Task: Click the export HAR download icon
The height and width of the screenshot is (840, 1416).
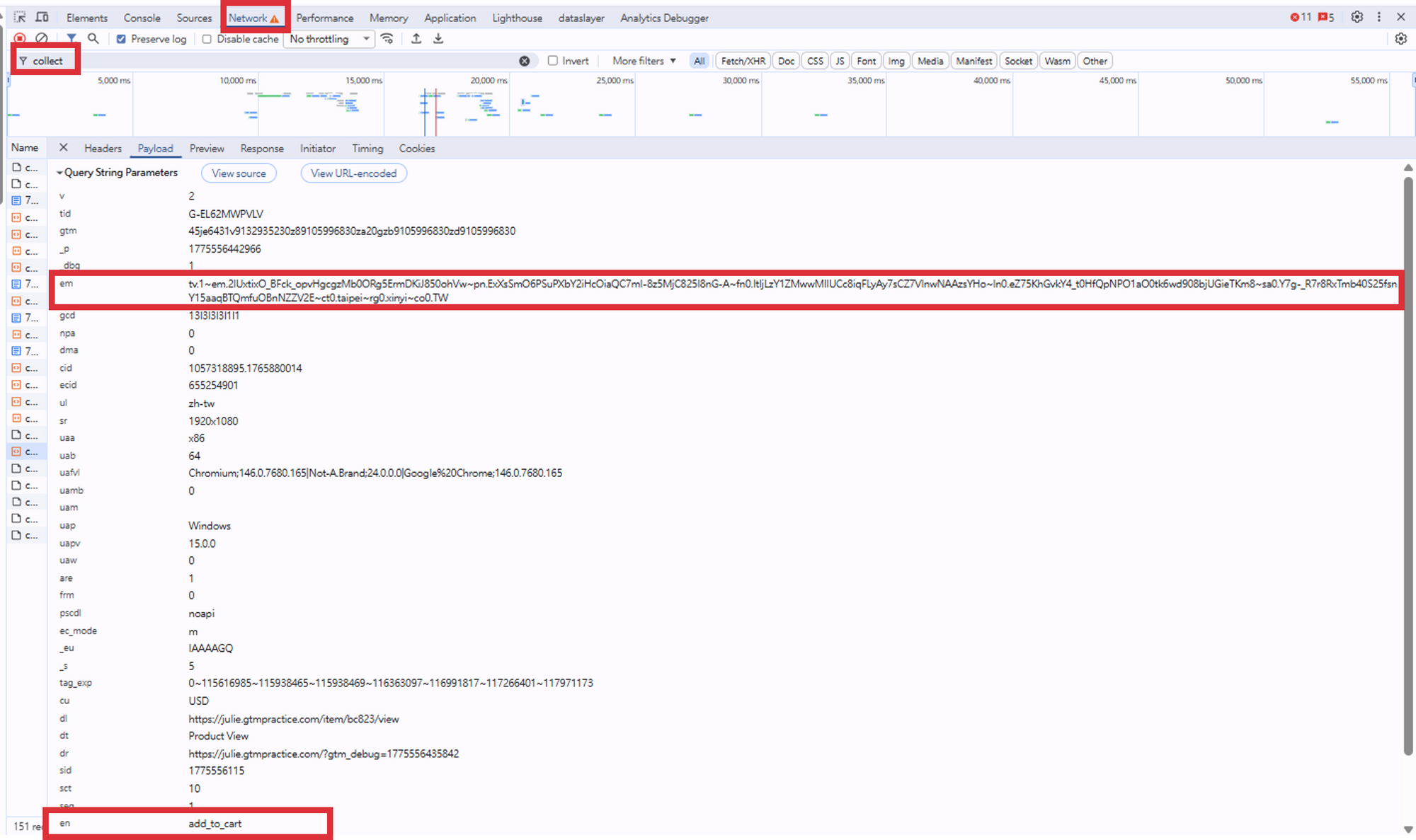Action: (x=438, y=39)
